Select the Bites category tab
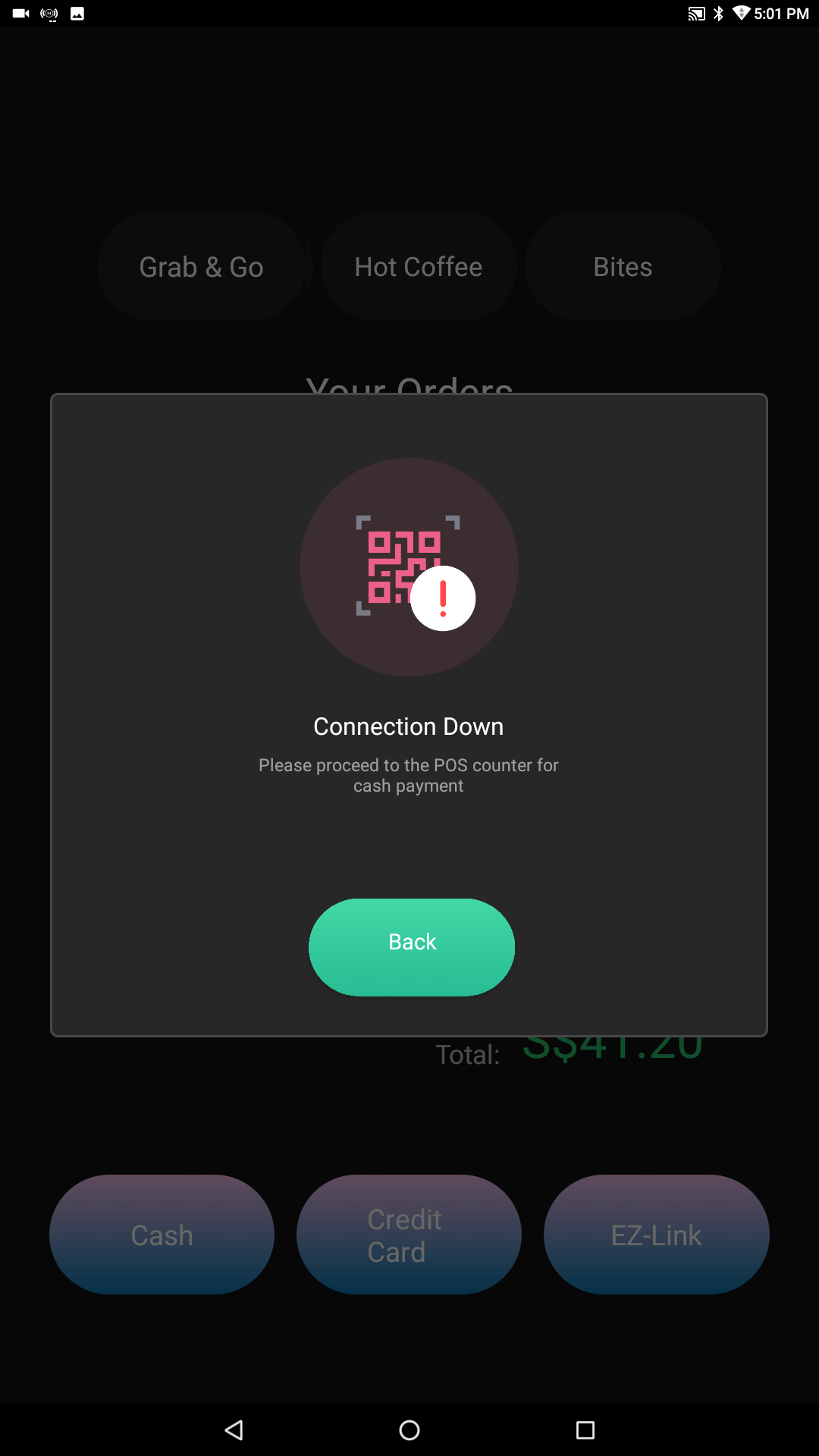Image resolution: width=819 pixels, height=1456 pixels. (623, 266)
